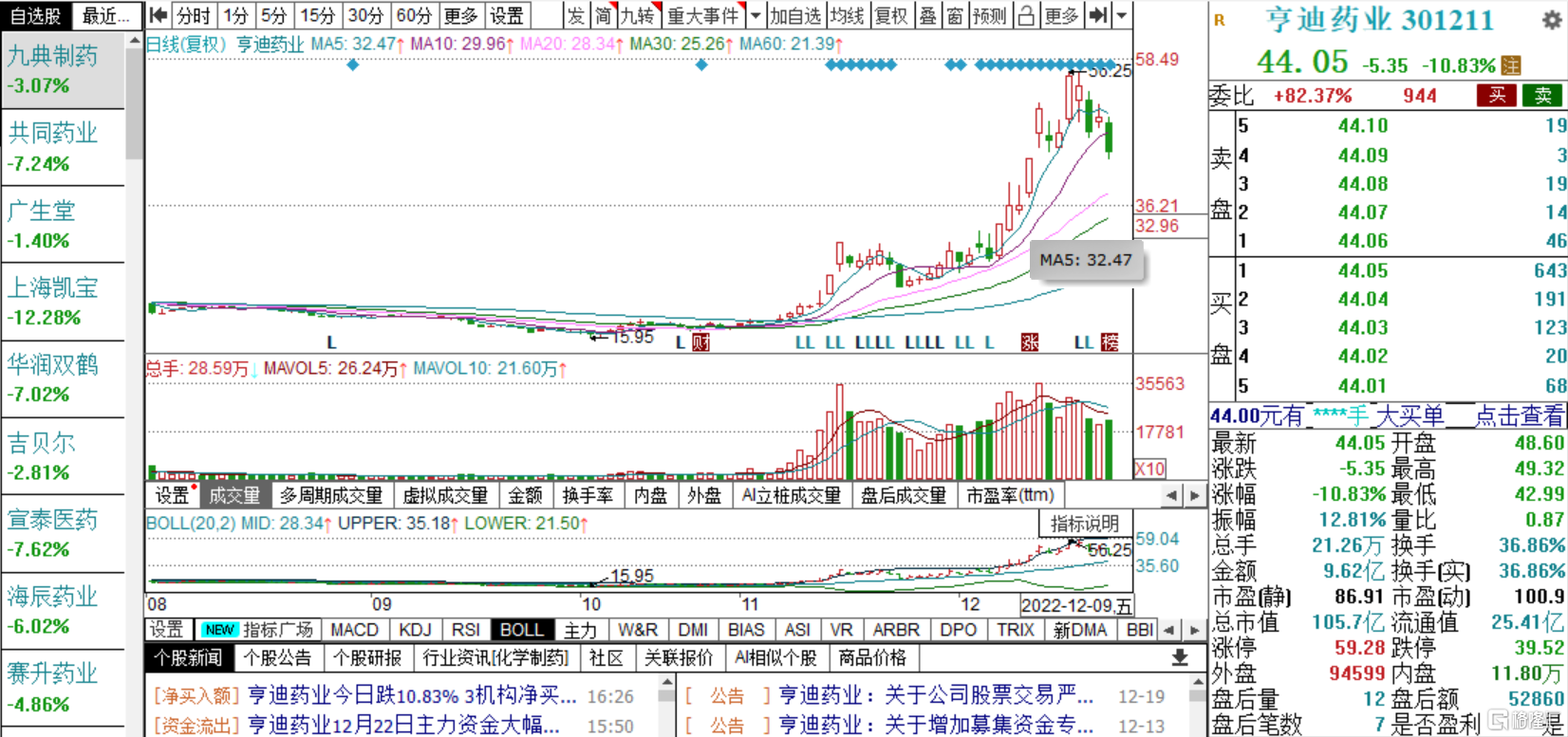Add the stock with 加自选 button
The image size is (1568, 737).
click(x=794, y=15)
